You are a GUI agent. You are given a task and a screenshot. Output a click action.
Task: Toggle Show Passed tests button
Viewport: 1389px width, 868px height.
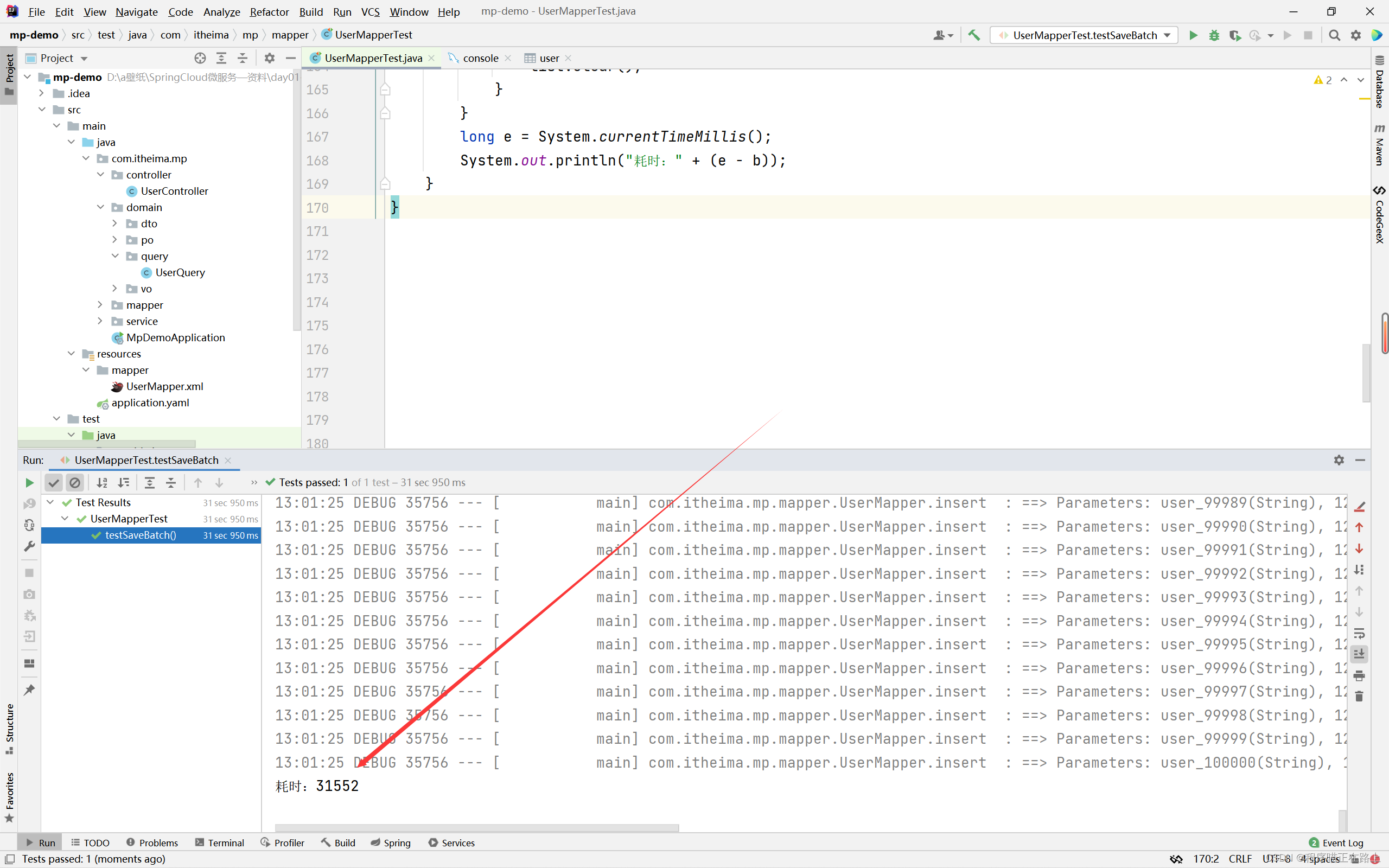[x=54, y=483]
